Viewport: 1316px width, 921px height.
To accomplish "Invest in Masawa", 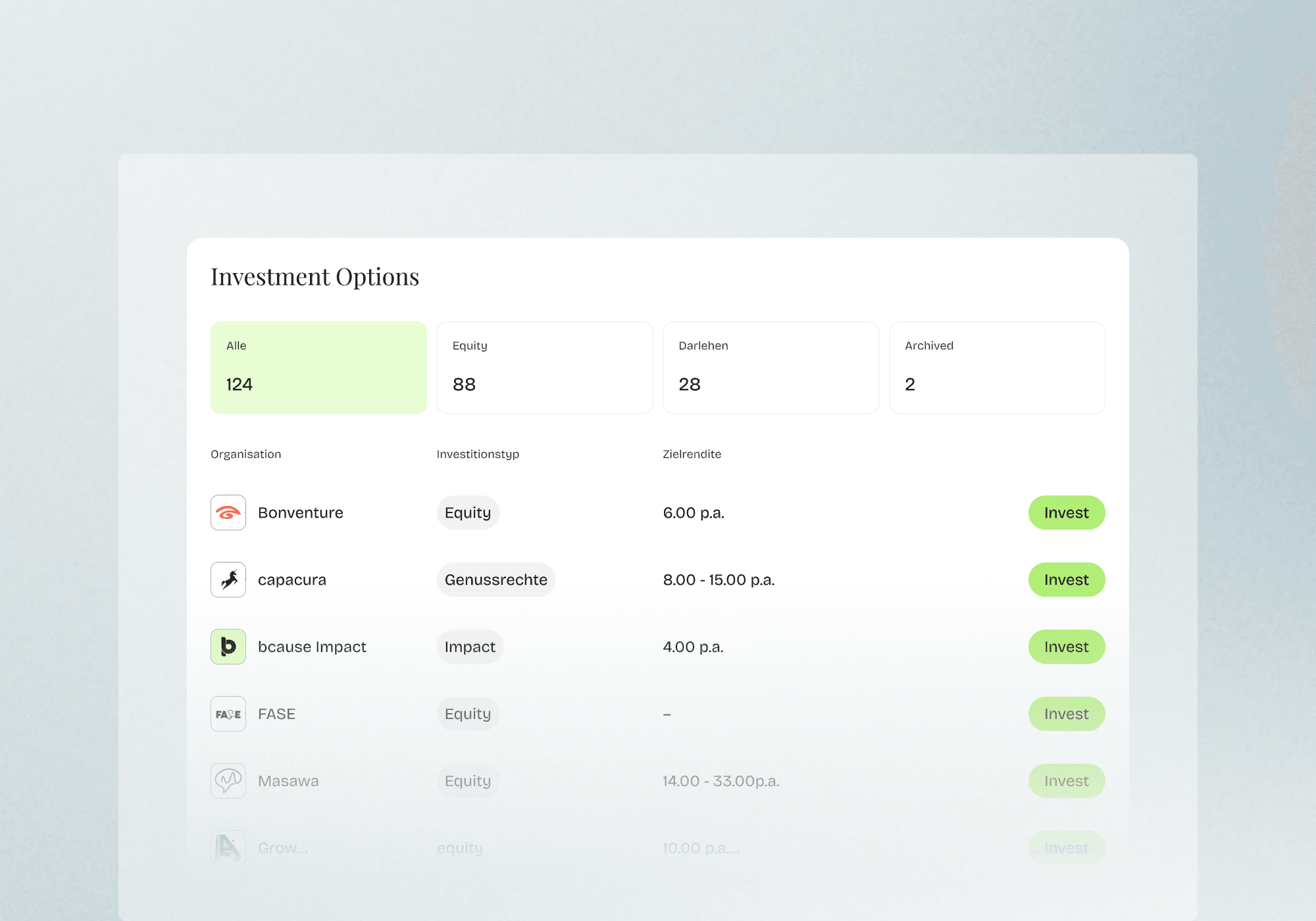I will coord(1067,781).
